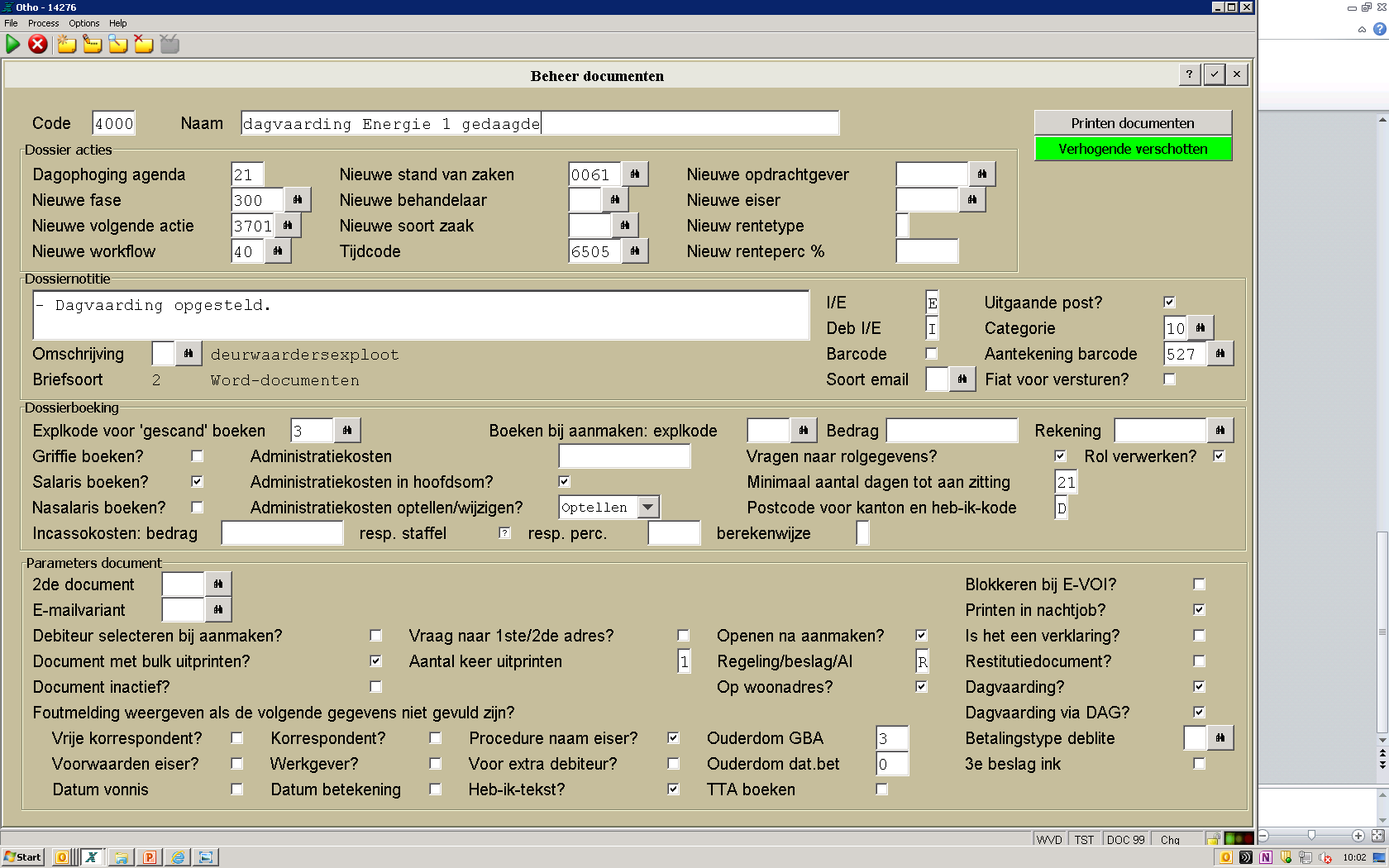Open lookup for Explkode voor 'gescand' boeken

point(347,431)
